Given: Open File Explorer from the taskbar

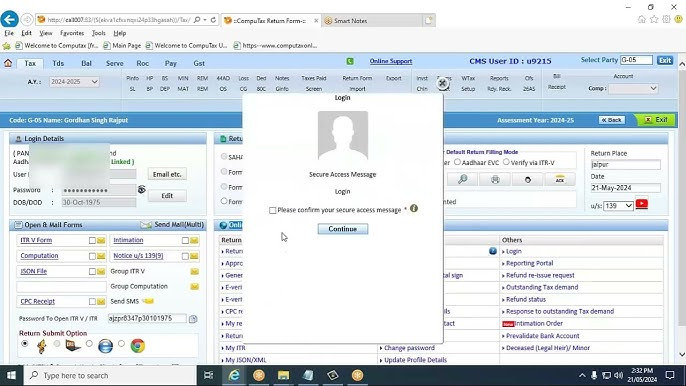Looking at the screenshot, I should [284, 375].
